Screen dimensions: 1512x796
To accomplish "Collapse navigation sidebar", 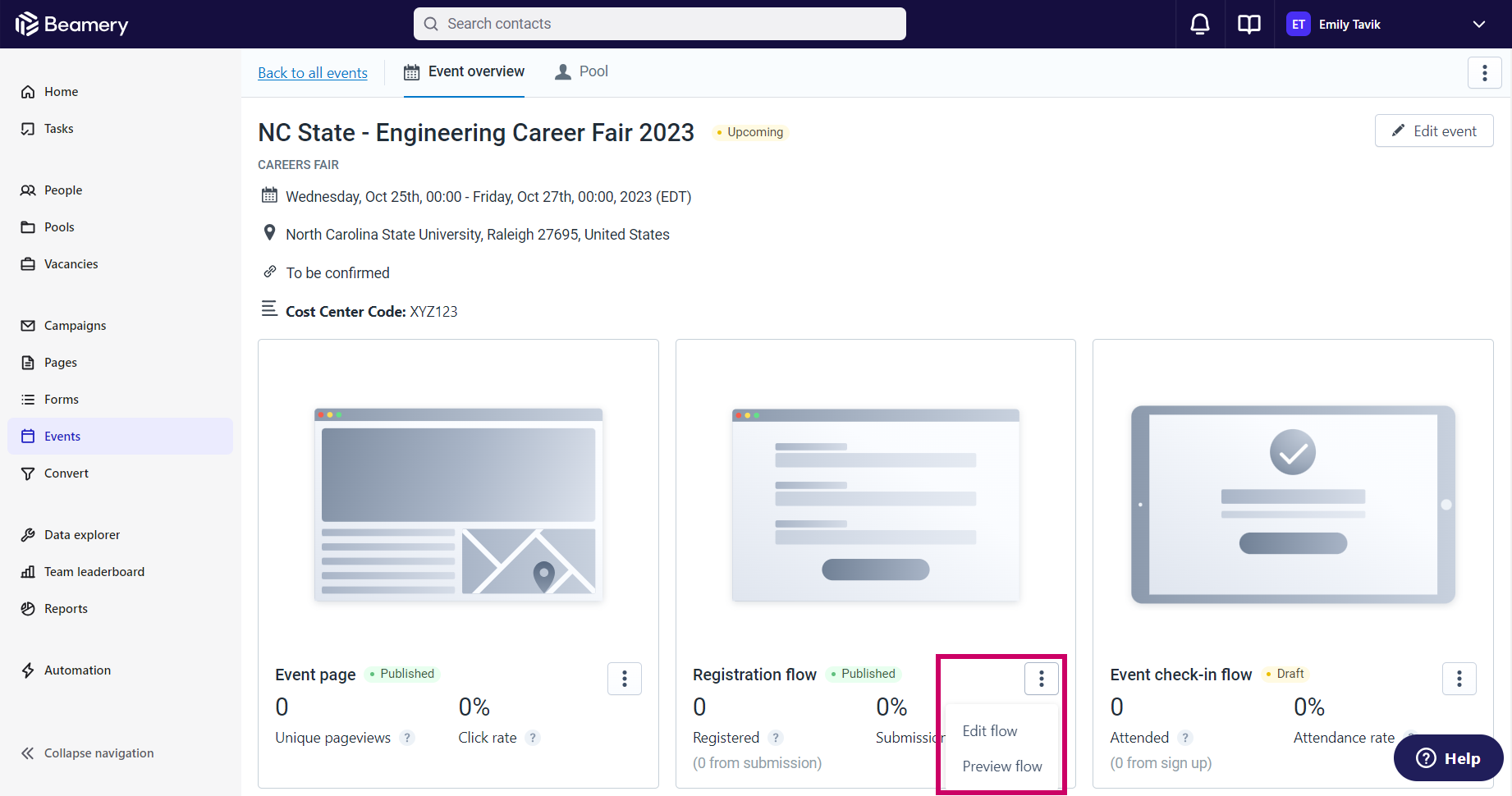I will click(x=87, y=753).
